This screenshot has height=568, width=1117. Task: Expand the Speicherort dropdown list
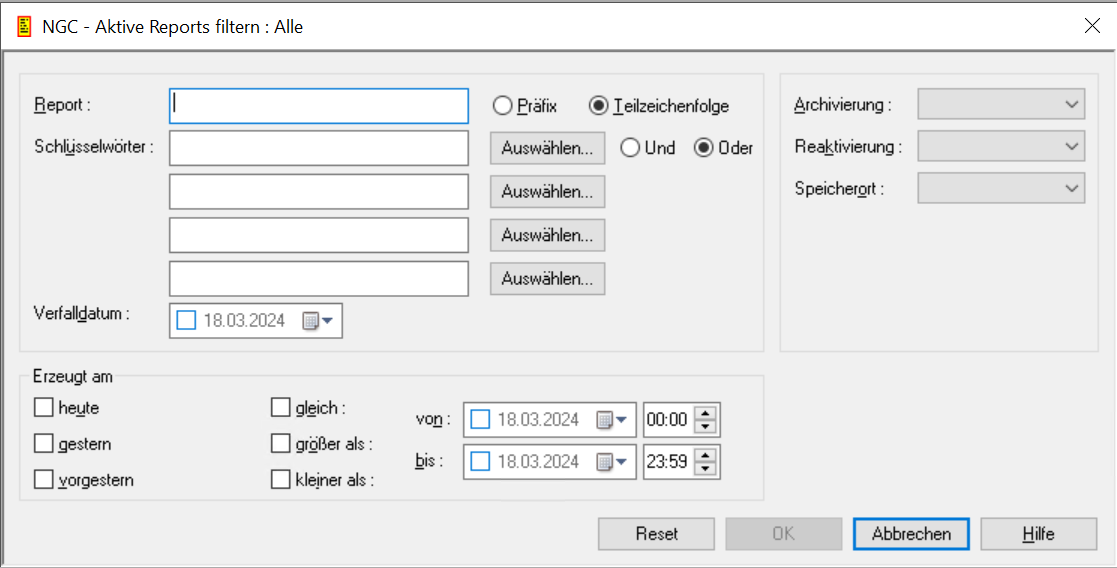(x=1001, y=188)
